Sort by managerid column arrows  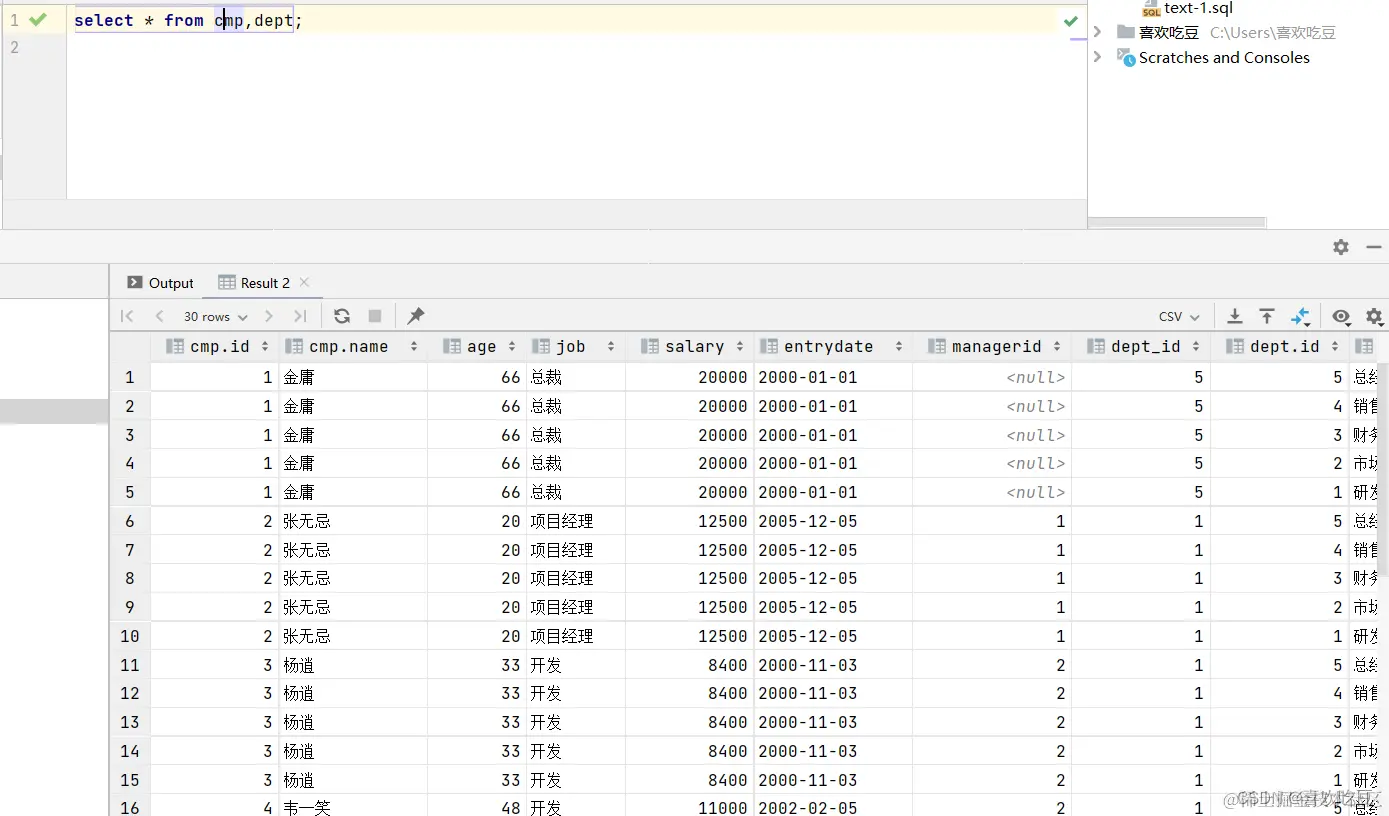(x=1057, y=346)
